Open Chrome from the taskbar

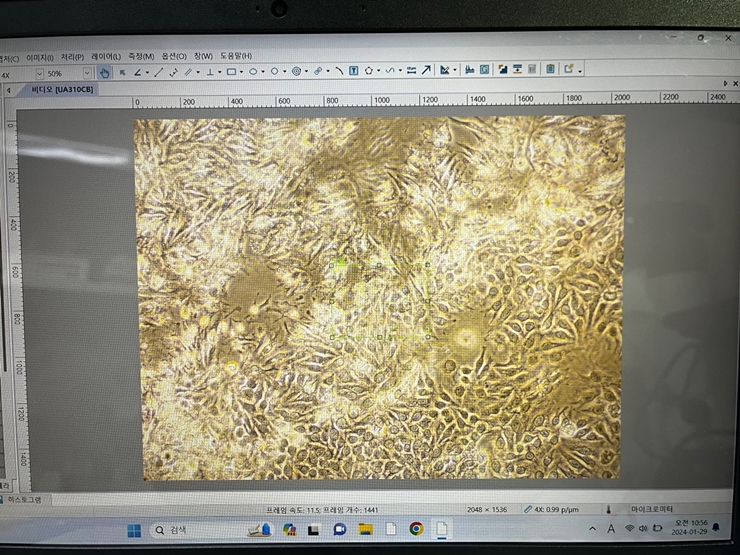click(416, 529)
